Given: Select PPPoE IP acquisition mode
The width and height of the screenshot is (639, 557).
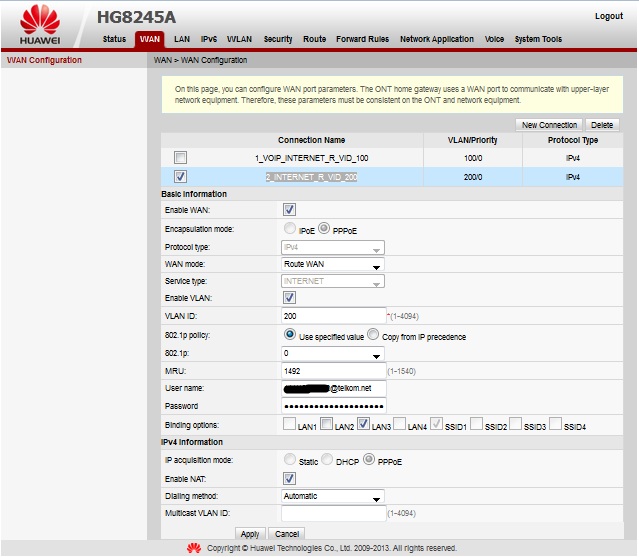Looking at the screenshot, I should (369, 459).
